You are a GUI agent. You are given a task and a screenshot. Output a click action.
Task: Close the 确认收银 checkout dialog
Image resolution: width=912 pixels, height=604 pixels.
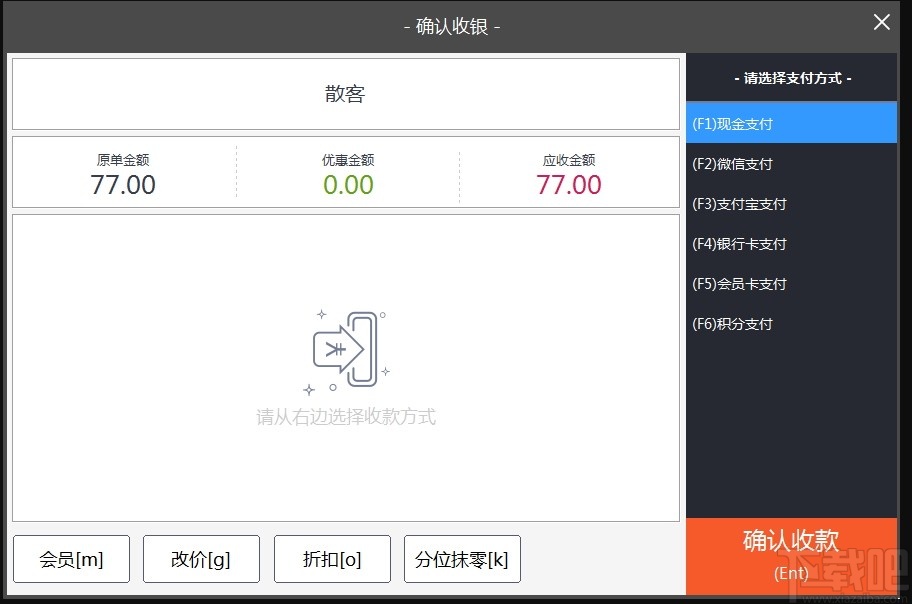click(881, 22)
